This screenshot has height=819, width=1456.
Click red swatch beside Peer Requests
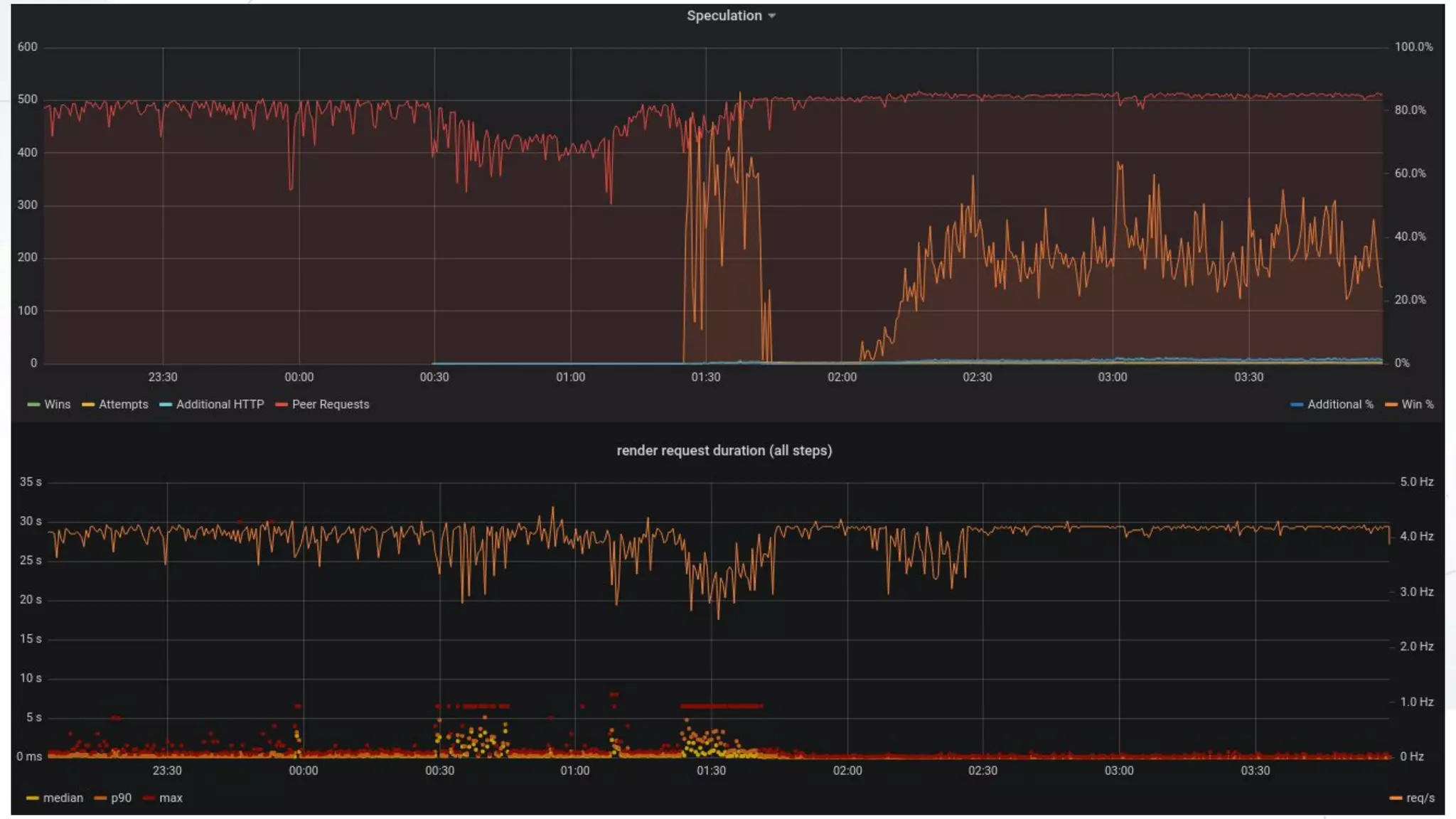click(282, 405)
